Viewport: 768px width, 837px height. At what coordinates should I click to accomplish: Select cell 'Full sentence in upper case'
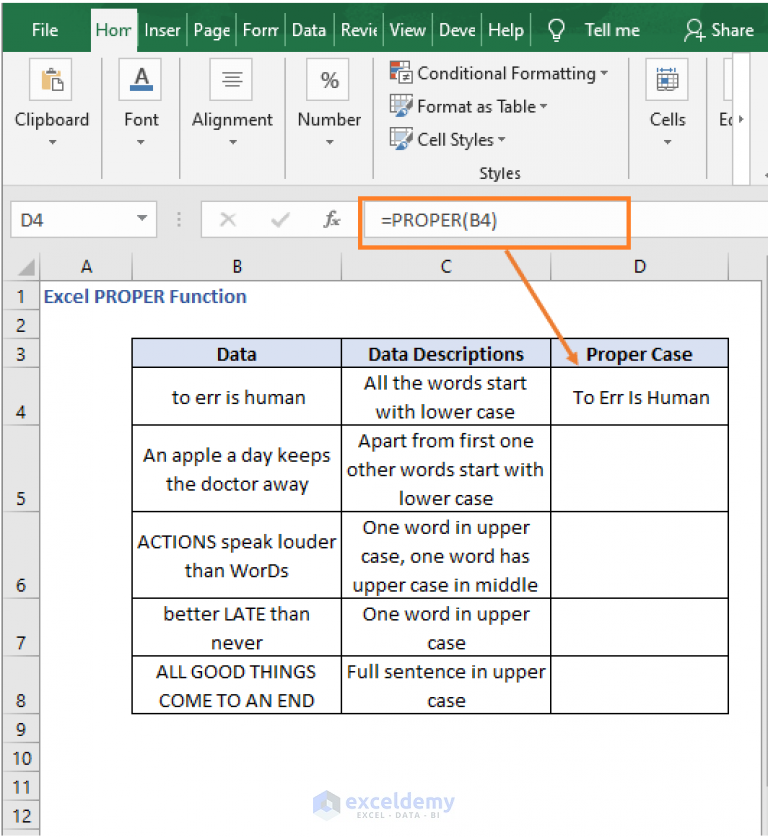tap(446, 685)
